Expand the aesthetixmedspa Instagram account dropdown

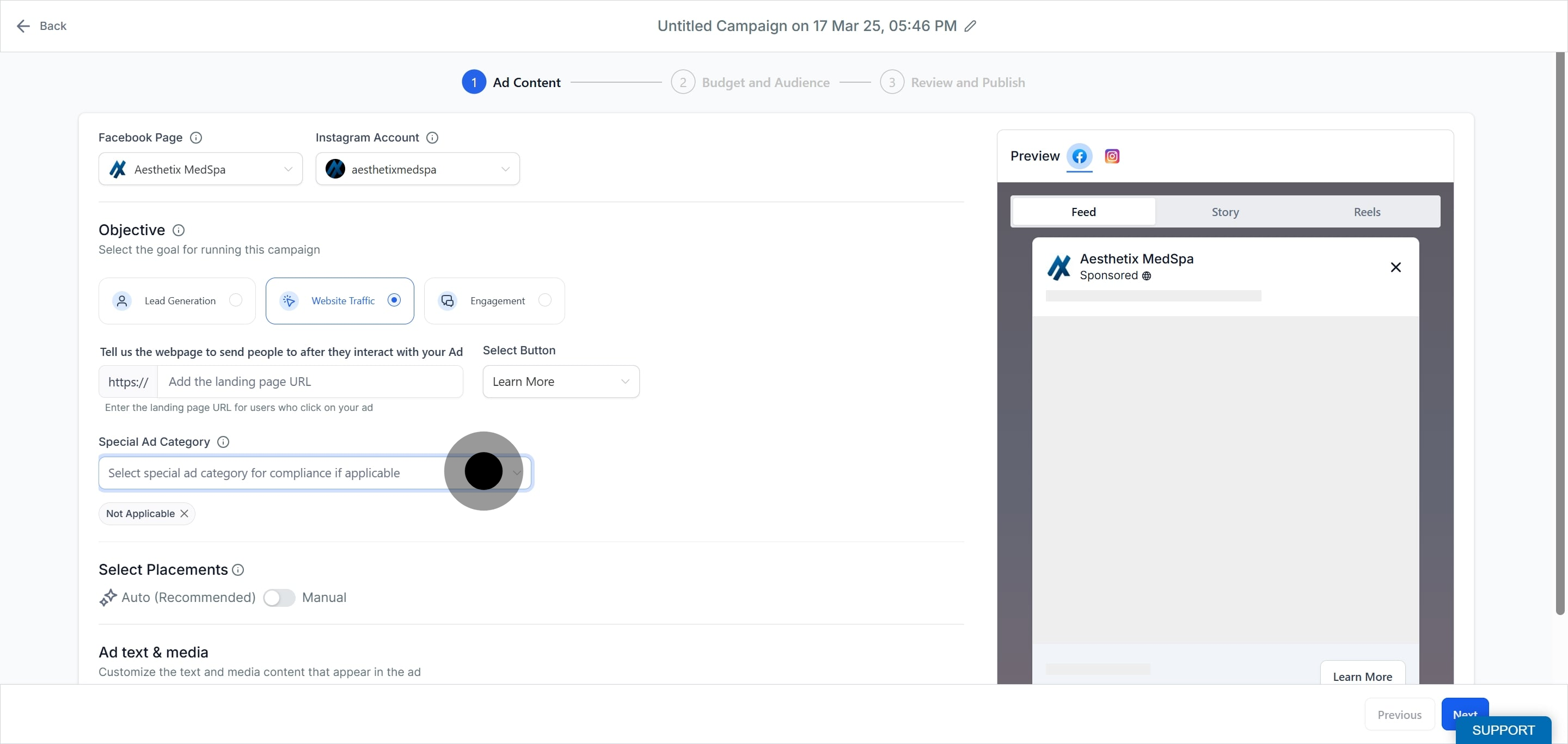click(x=418, y=169)
